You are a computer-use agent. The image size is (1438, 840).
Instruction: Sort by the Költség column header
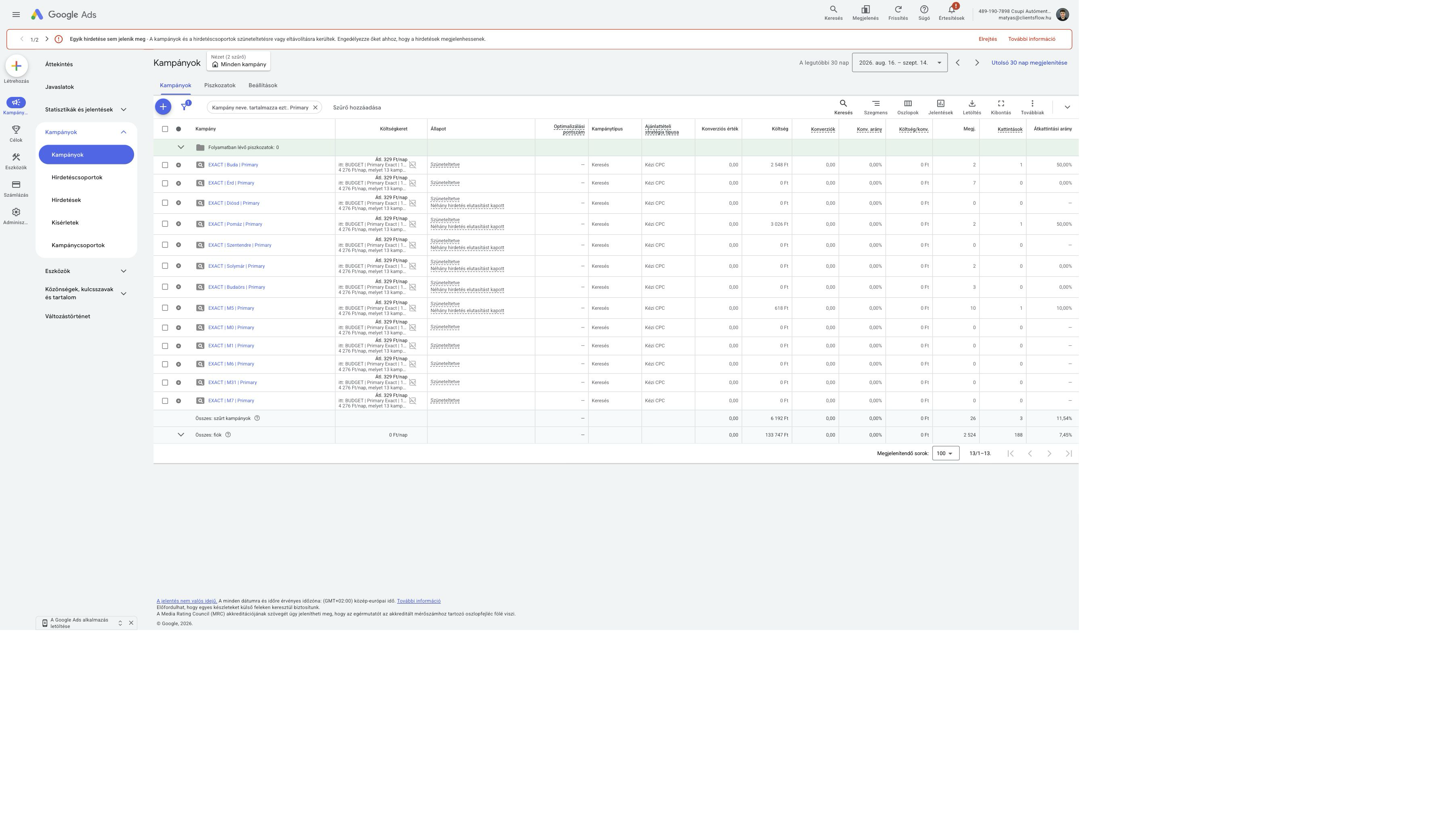point(780,129)
